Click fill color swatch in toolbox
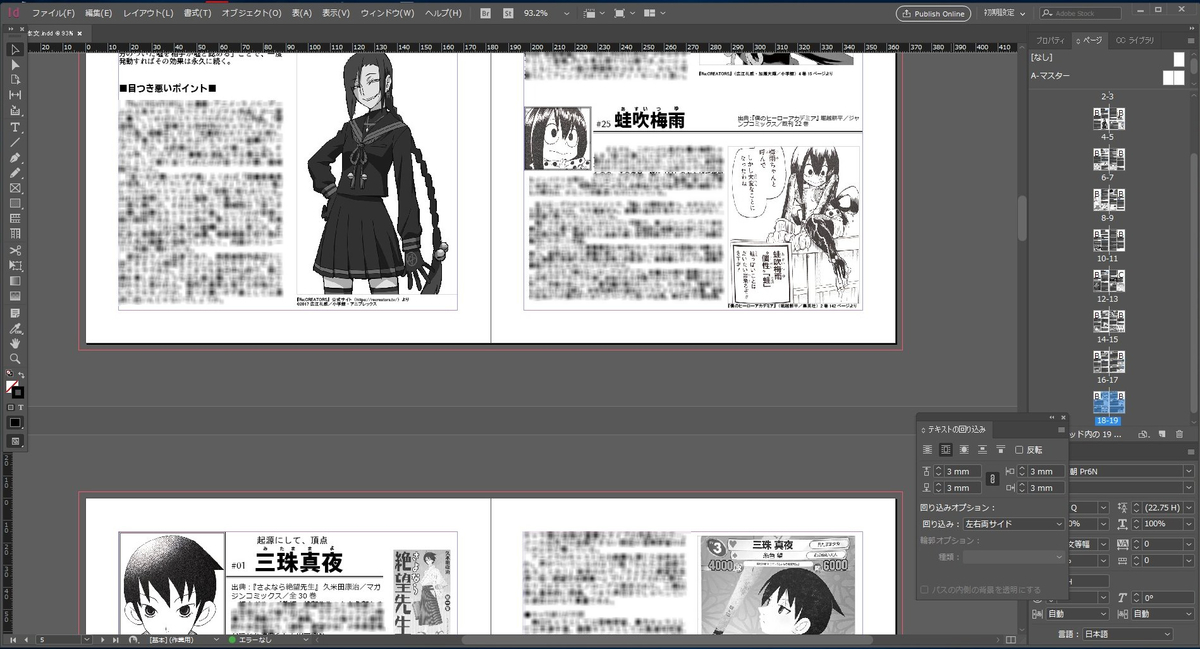 pos(12,386)
